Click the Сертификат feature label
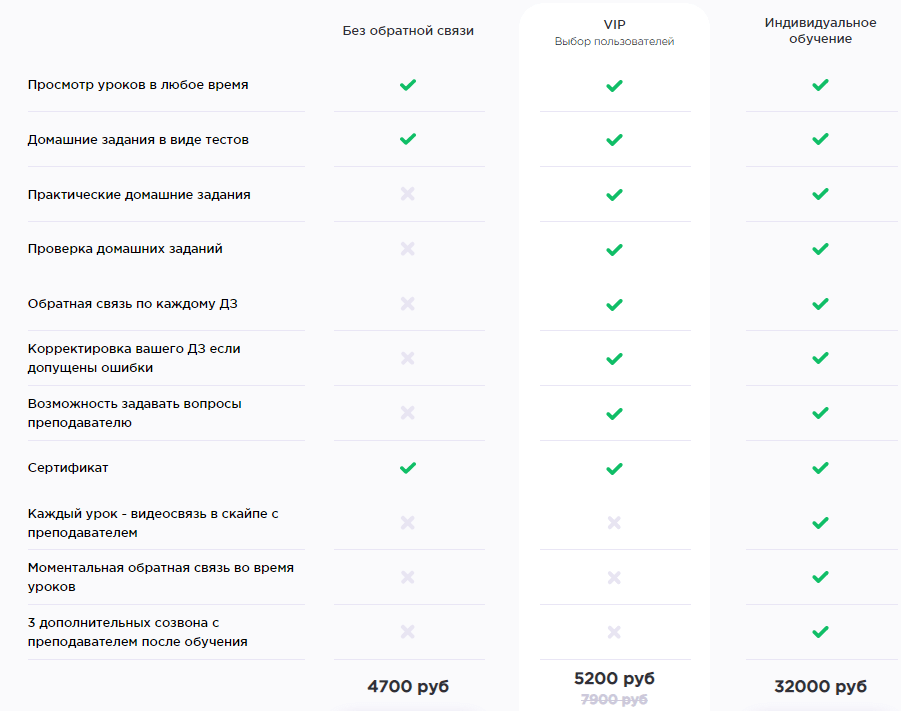Viewport: 901px width, 711px height. (x=68, y=468)
